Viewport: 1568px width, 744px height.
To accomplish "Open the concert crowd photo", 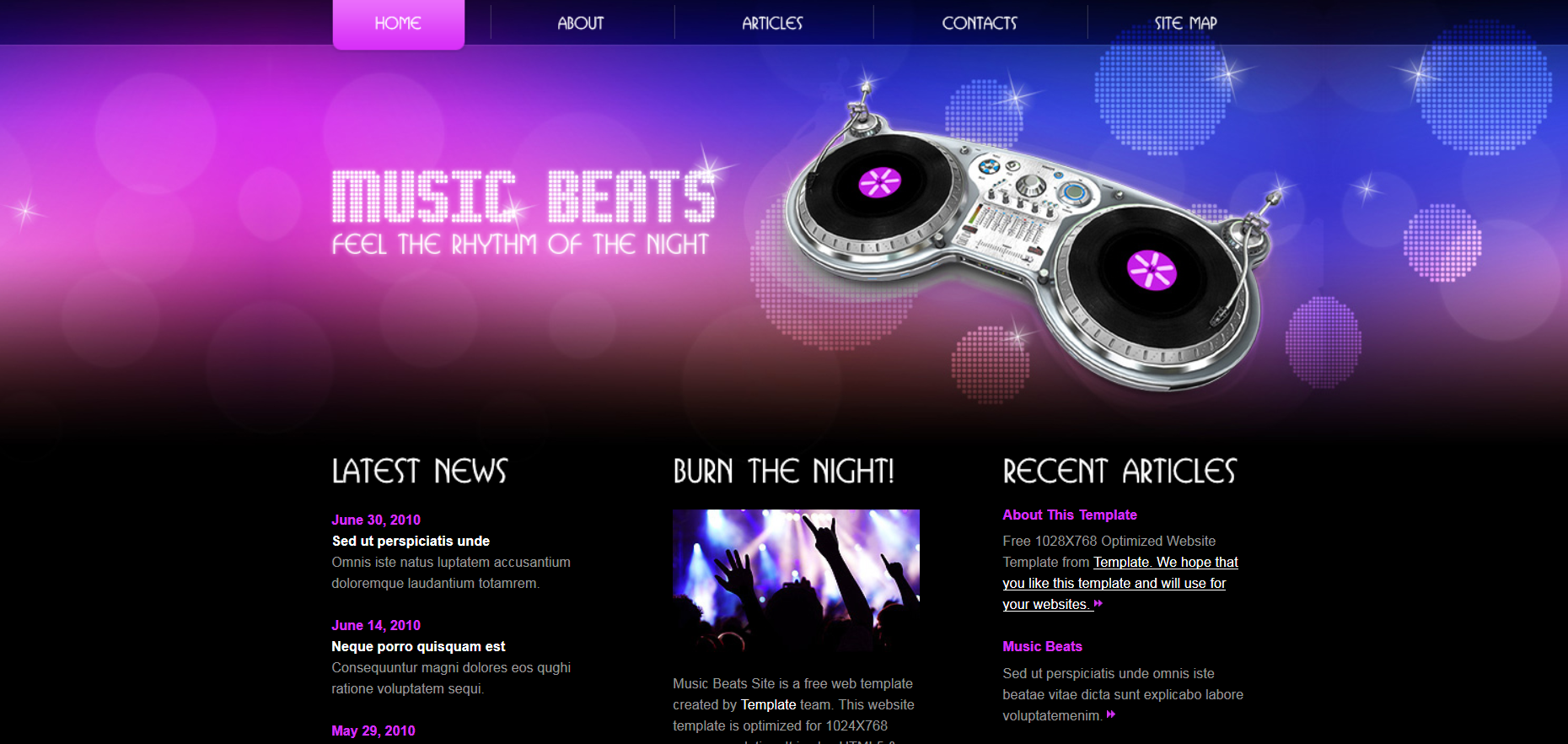I will 796,581.
